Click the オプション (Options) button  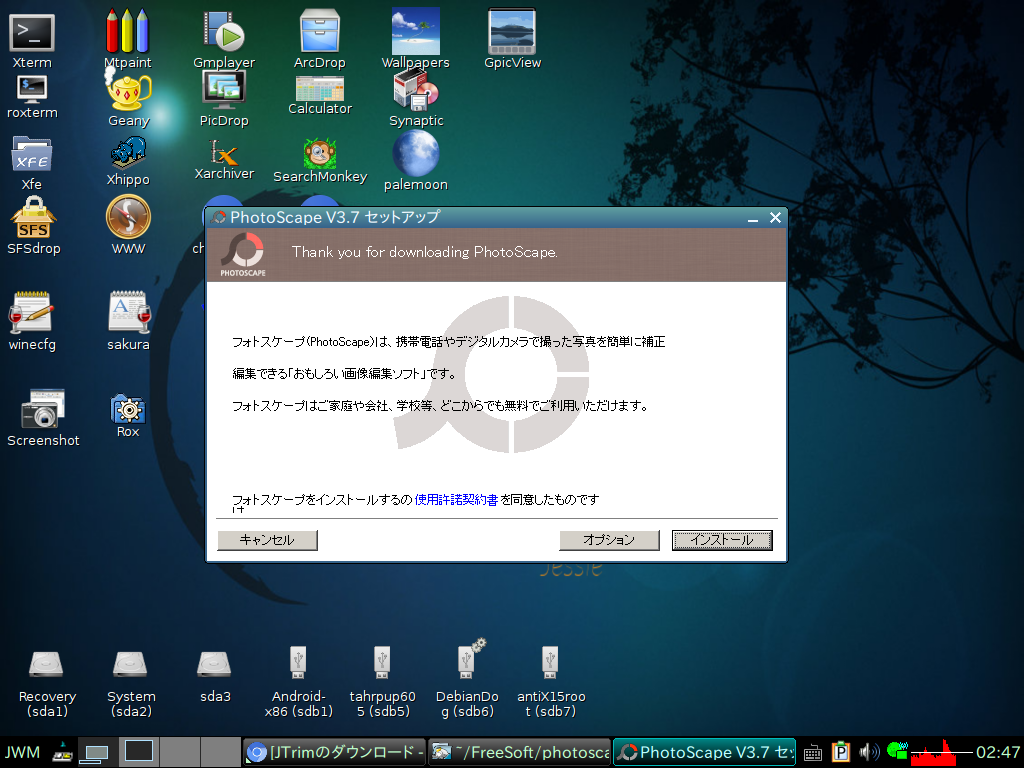tap(609, 540)
